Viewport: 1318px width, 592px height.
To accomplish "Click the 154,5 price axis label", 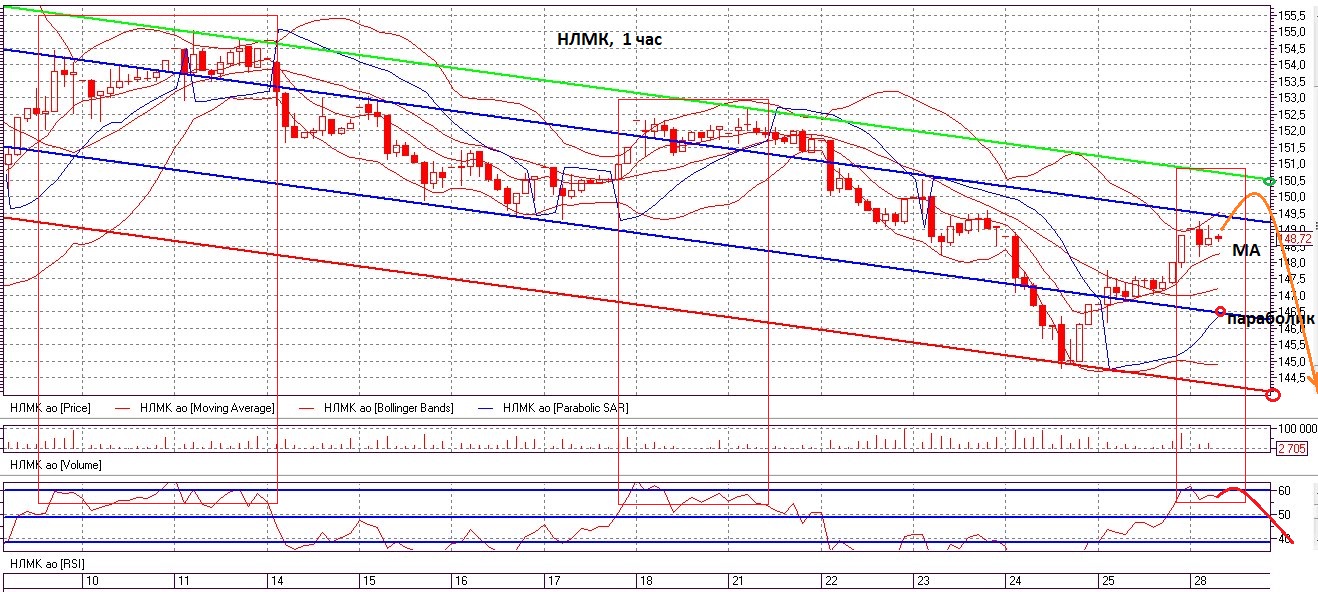I will point(1293,49).
